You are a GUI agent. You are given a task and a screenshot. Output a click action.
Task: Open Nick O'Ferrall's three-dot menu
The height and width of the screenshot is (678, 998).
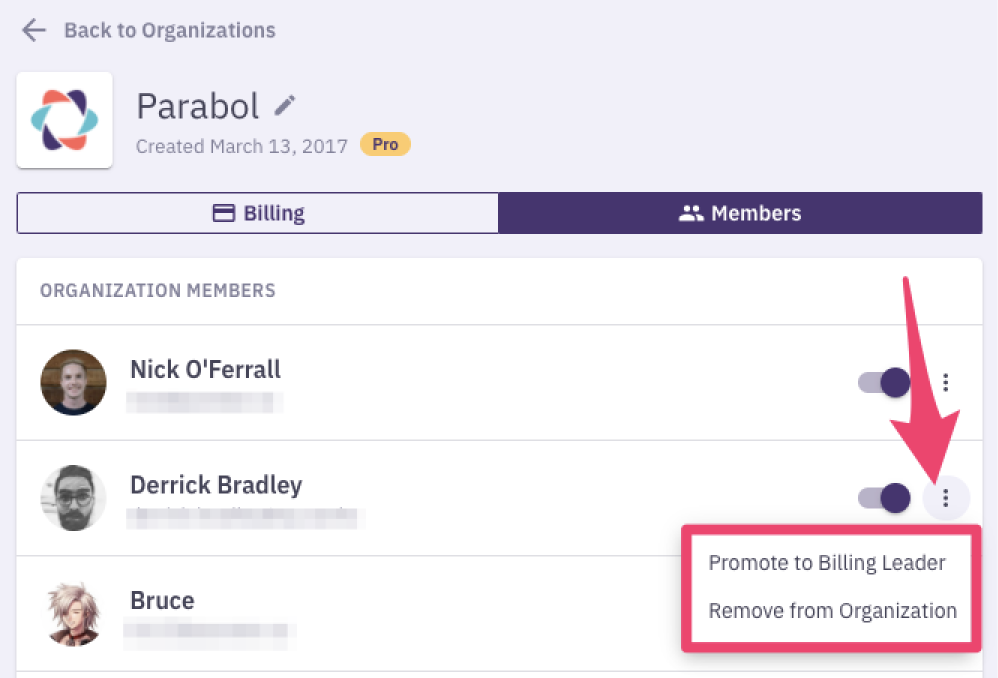coord(946,382)
